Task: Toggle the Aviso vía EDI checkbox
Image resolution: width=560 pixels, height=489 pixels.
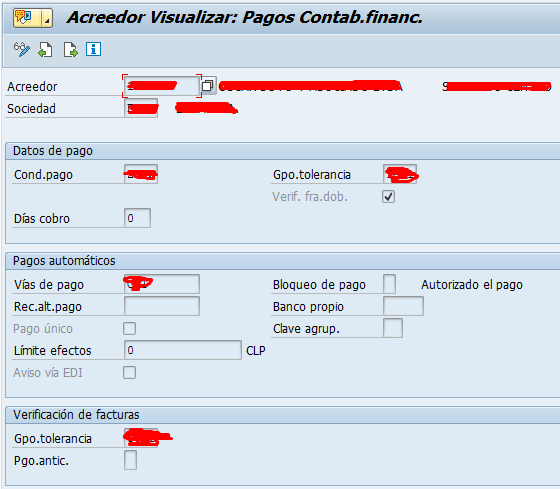Action: click(129, 372)
